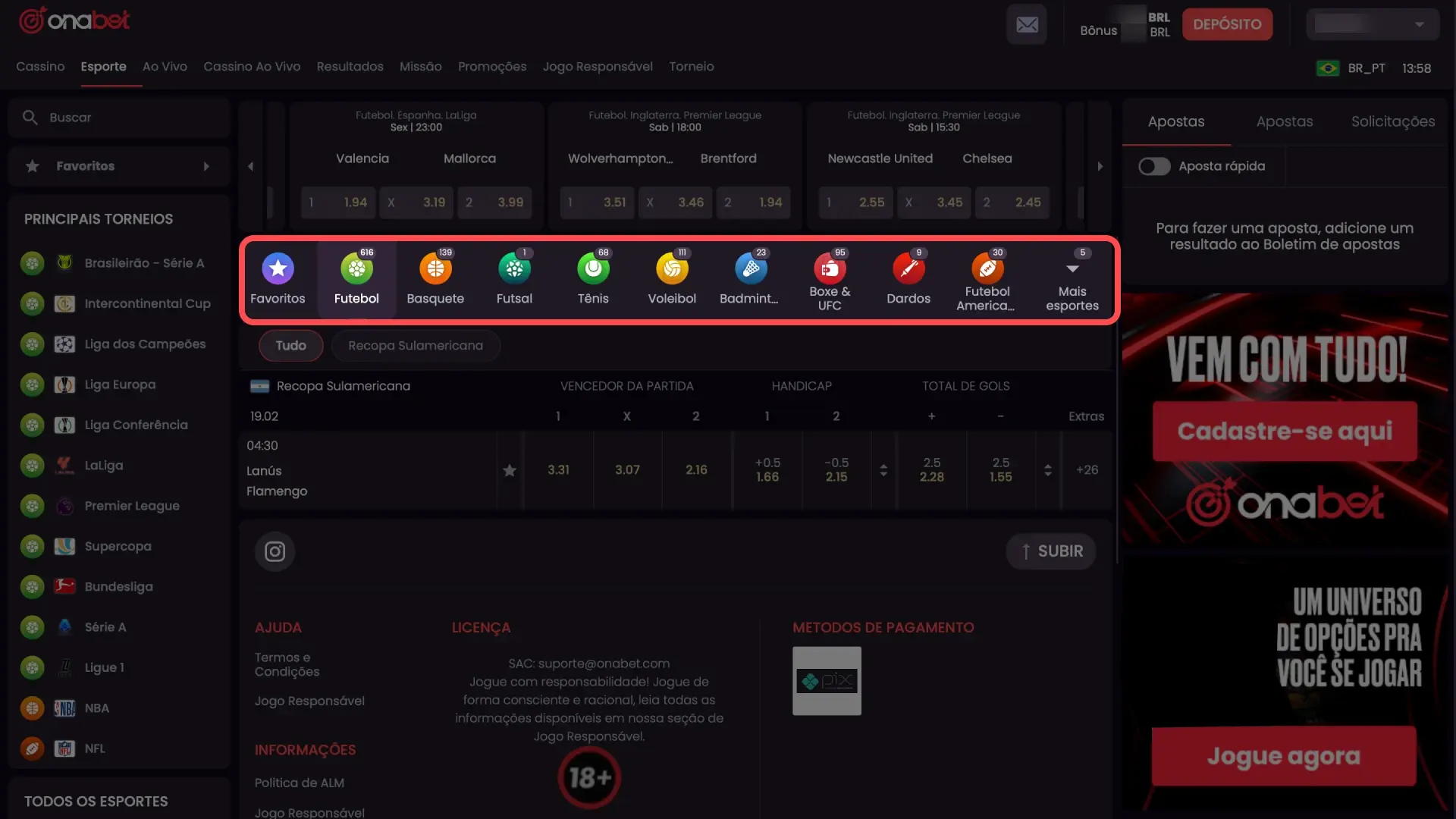Click the SUBIR button

[1051, 551]
